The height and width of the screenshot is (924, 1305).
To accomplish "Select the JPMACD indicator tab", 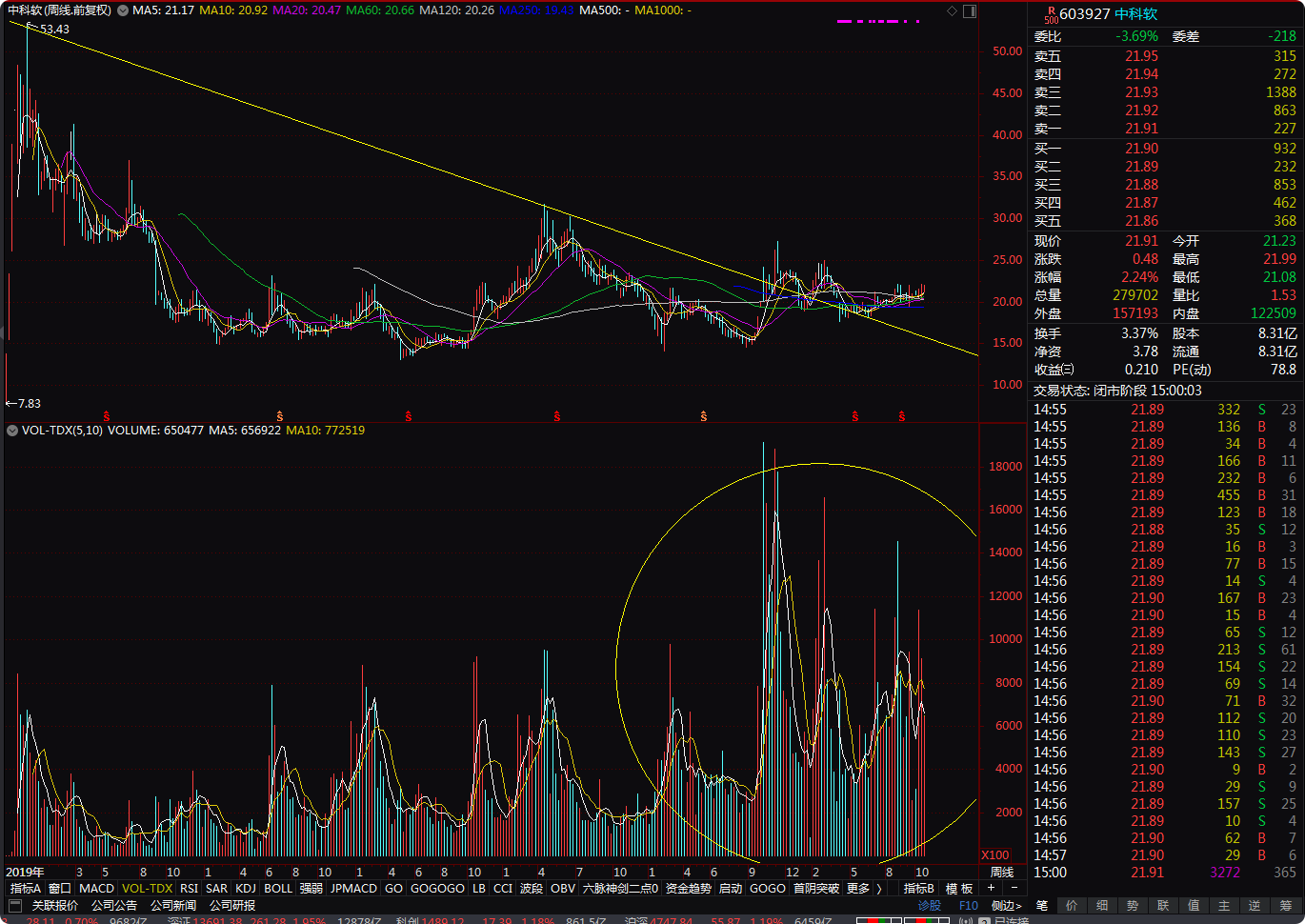I will click(x=353, y=888).
